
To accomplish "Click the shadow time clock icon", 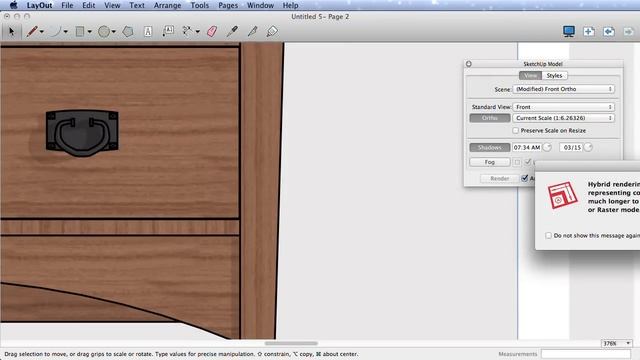I will [547, 147].
